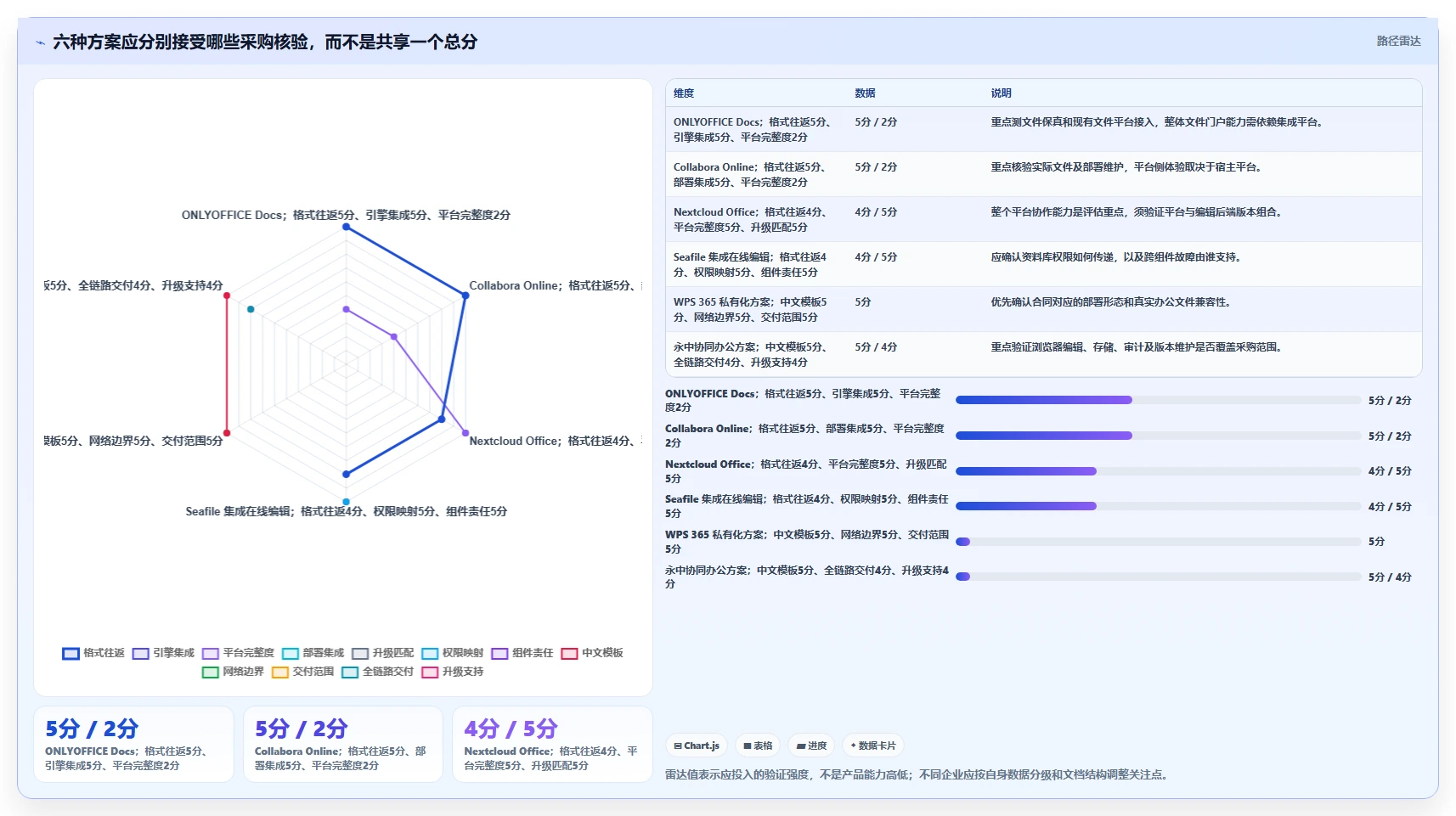This screenshot has width=1456, height=816.
Task: Select the 表格 chip
Action: [758, 746]
